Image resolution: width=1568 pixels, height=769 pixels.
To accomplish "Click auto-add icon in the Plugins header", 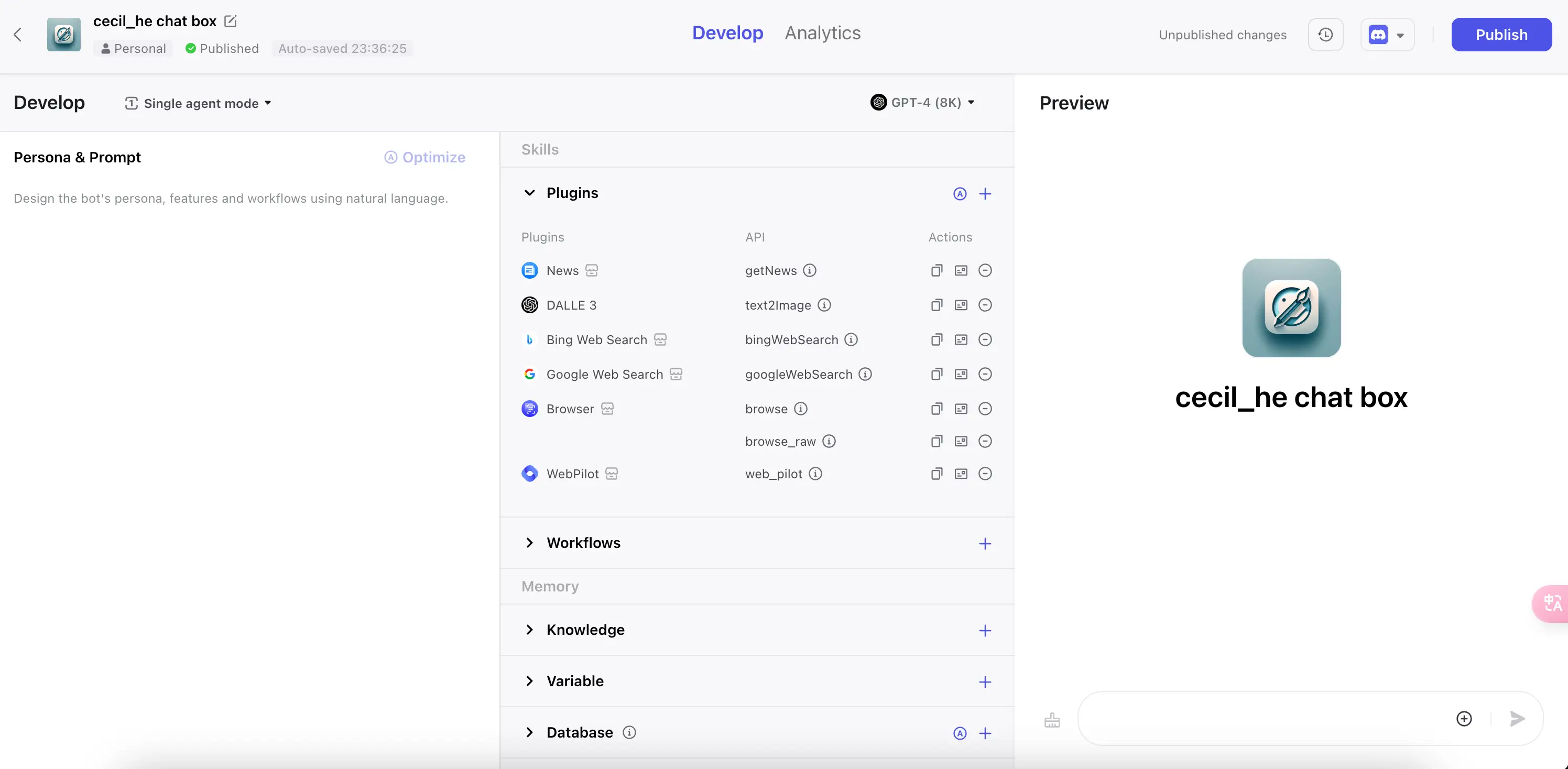I will pyautogui.click(x=960, y=194).
